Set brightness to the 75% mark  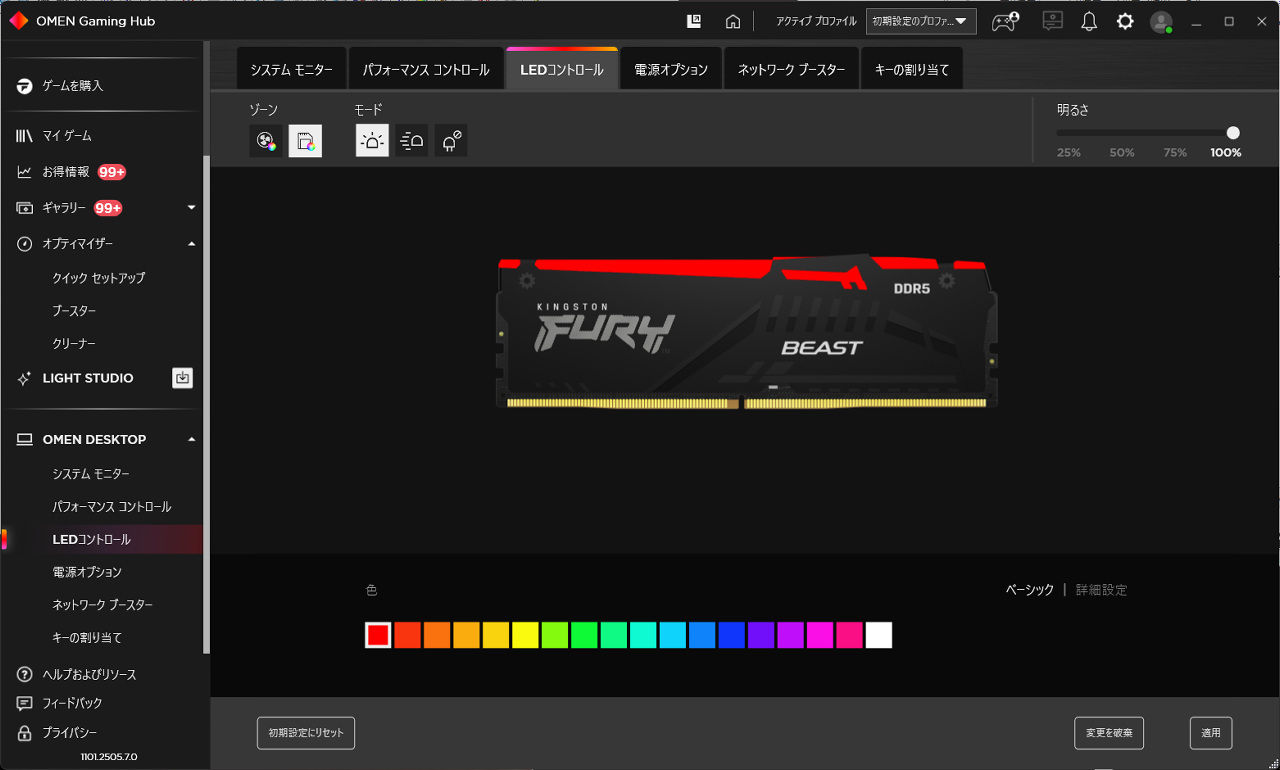[1175, 153]
